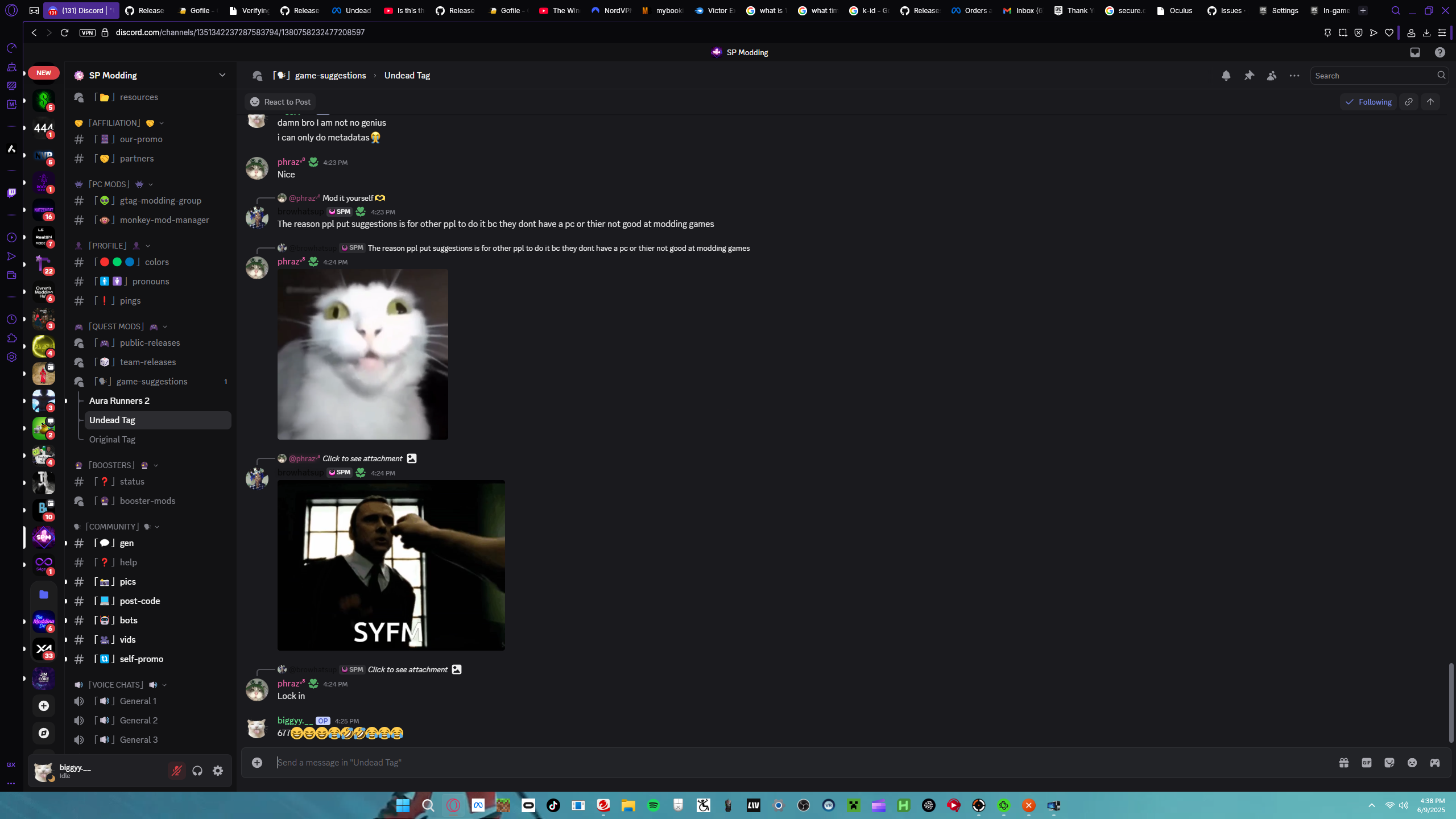Collapse the VOICE CHATS category
Image resolution: width=1456 pixels, height=819 pixels.
[x=116, y=685]
